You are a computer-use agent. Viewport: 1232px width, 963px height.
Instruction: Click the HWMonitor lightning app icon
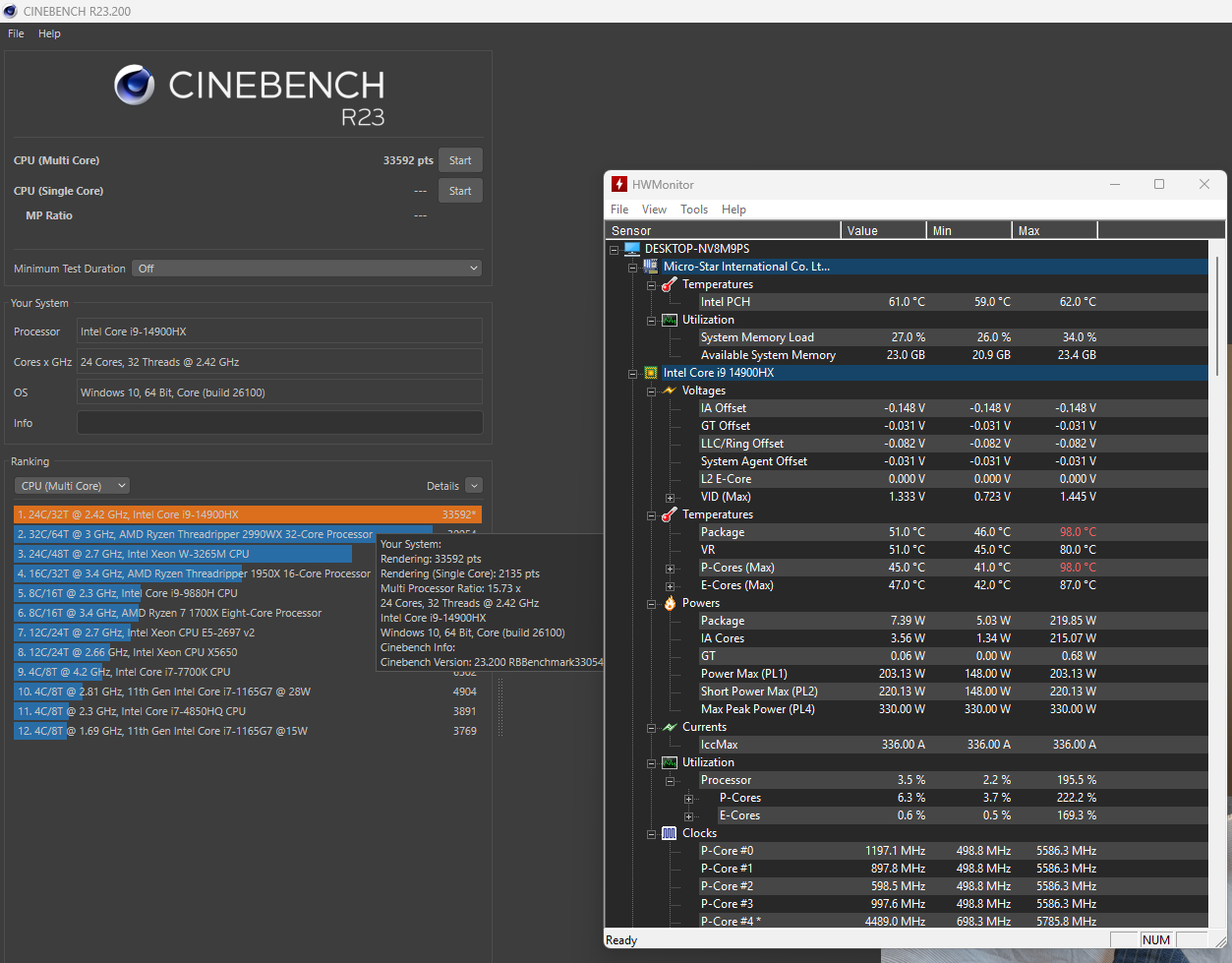coord(619,184)
